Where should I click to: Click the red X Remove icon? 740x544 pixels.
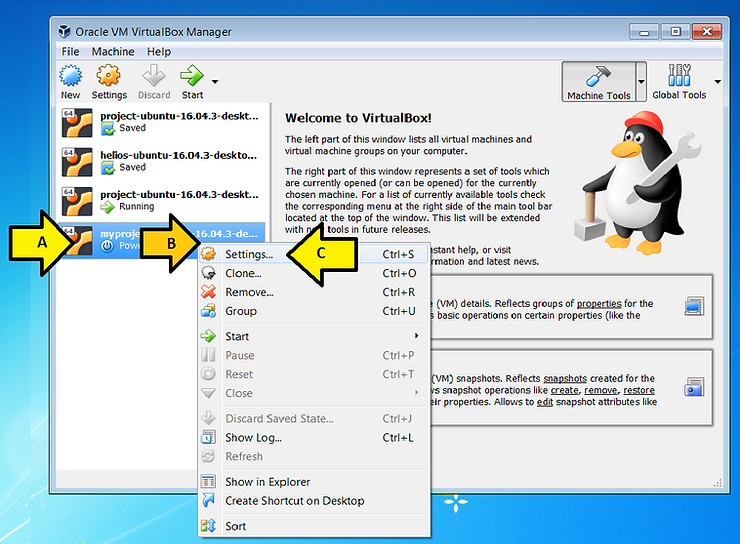[209, 292]
